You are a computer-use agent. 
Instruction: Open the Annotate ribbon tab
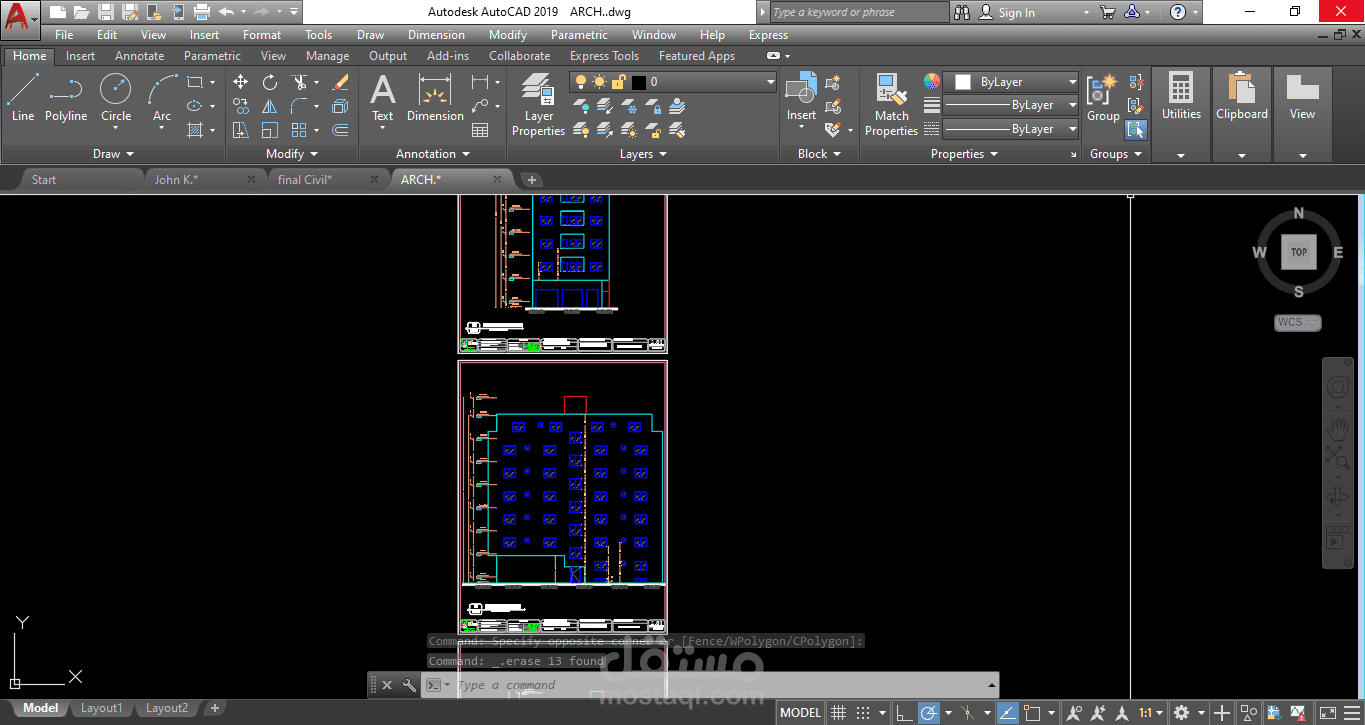click(x=139, y=56)
